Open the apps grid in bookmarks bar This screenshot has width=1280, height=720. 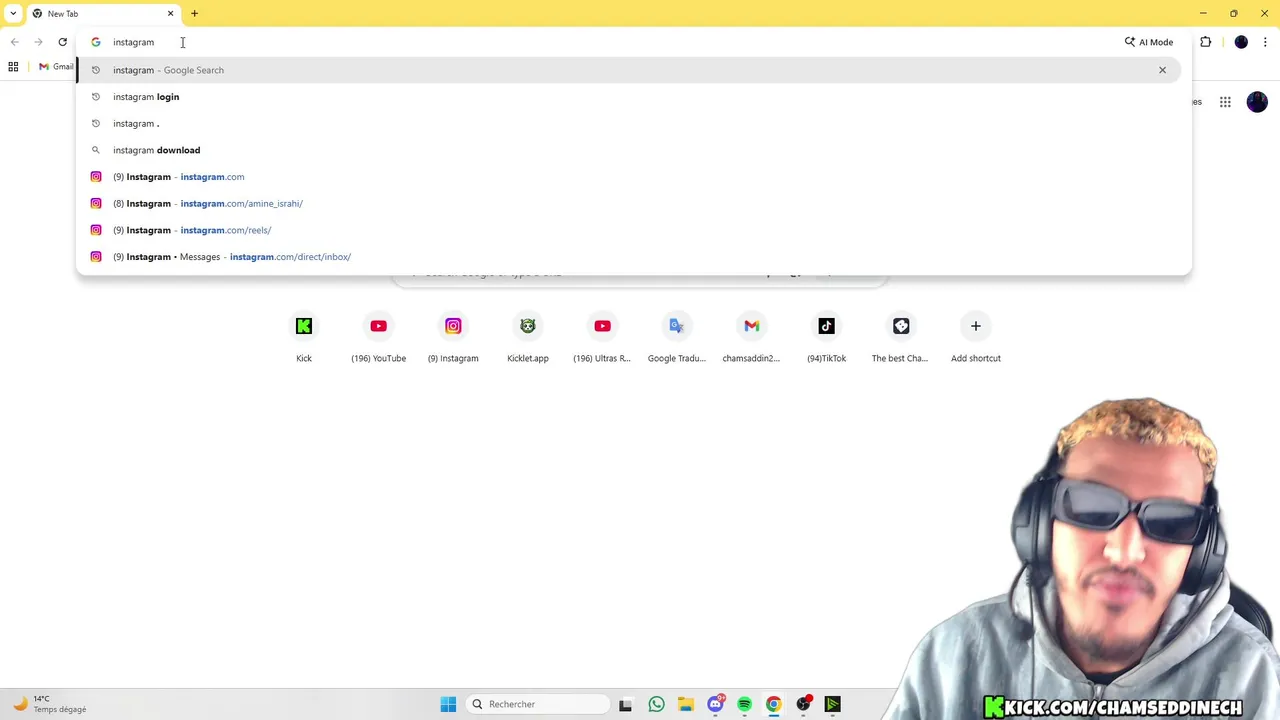point(13,67)
